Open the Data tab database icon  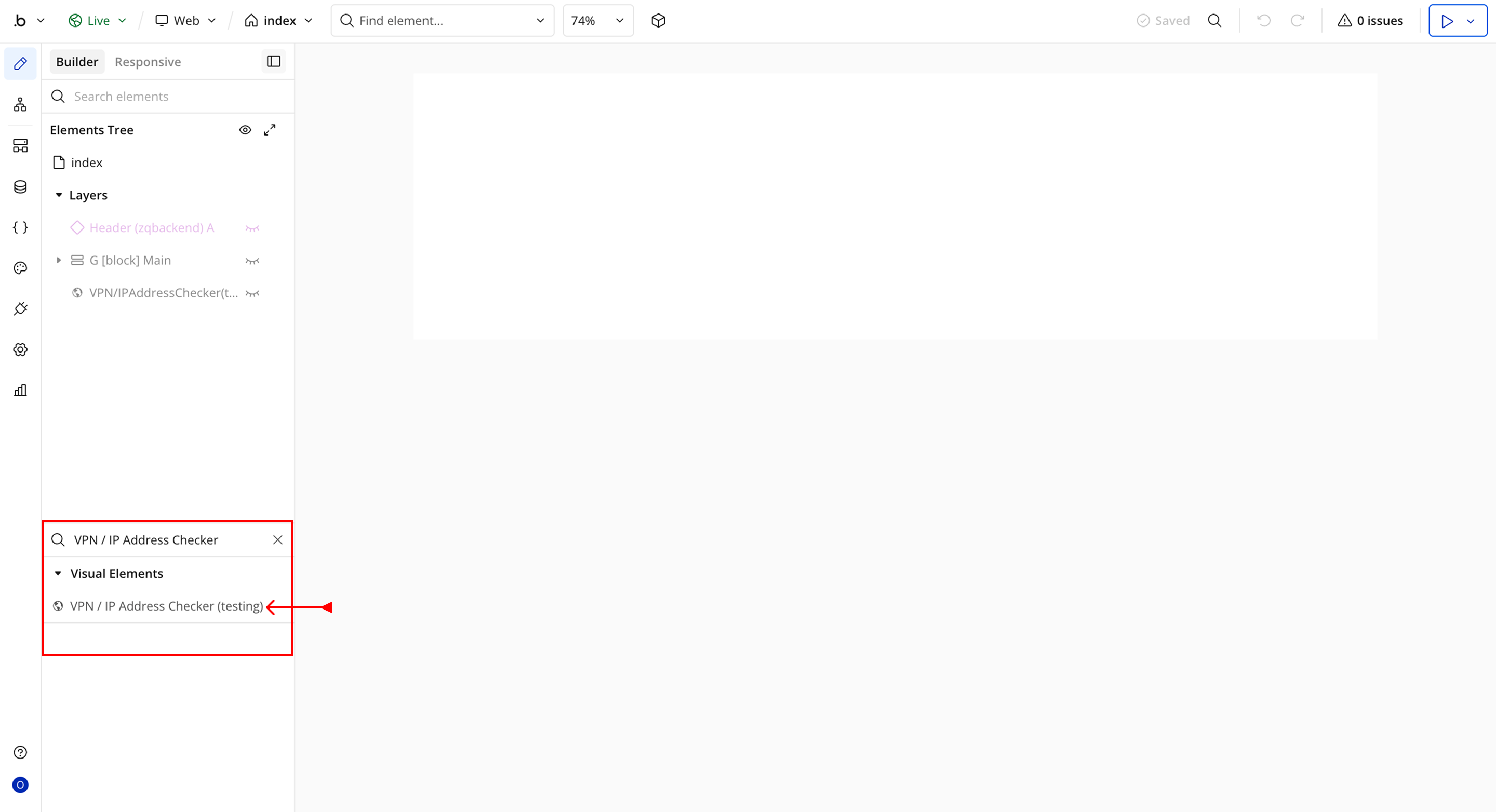click(x=20, y=187)
